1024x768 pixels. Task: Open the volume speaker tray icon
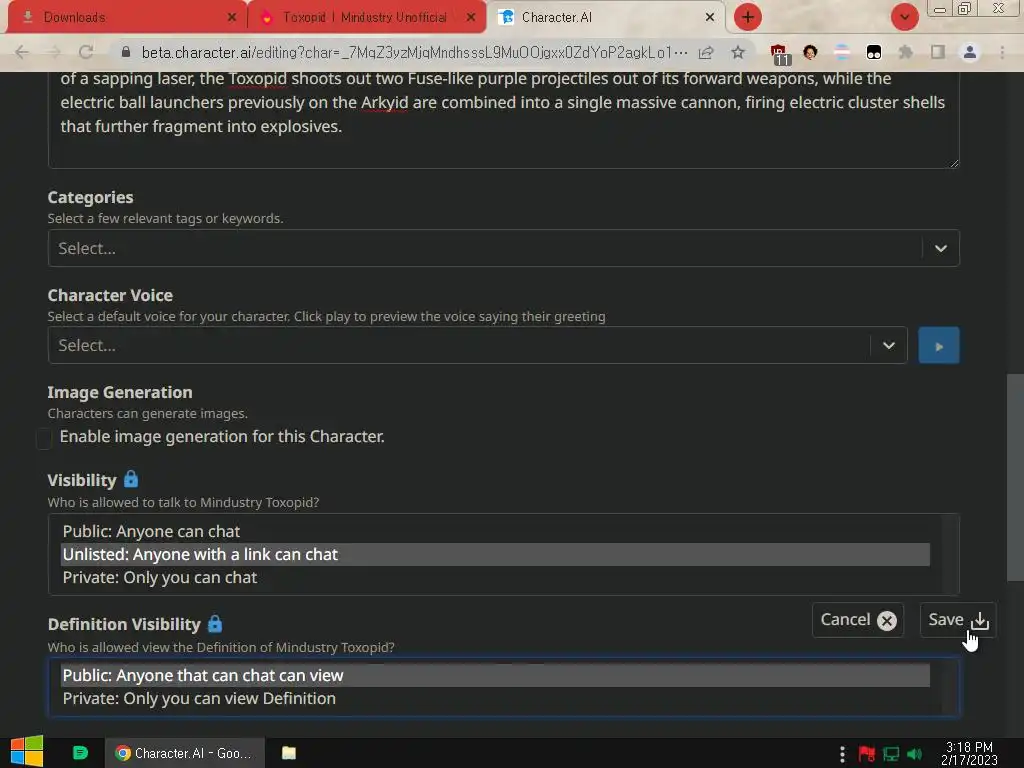click(914, 754)
